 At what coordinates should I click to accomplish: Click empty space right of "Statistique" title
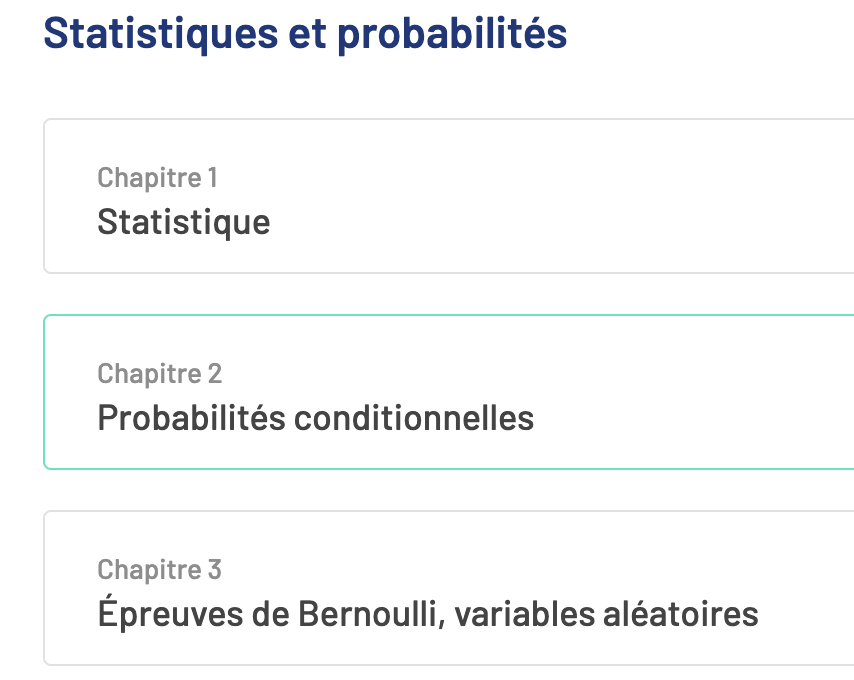pos(560,221)
